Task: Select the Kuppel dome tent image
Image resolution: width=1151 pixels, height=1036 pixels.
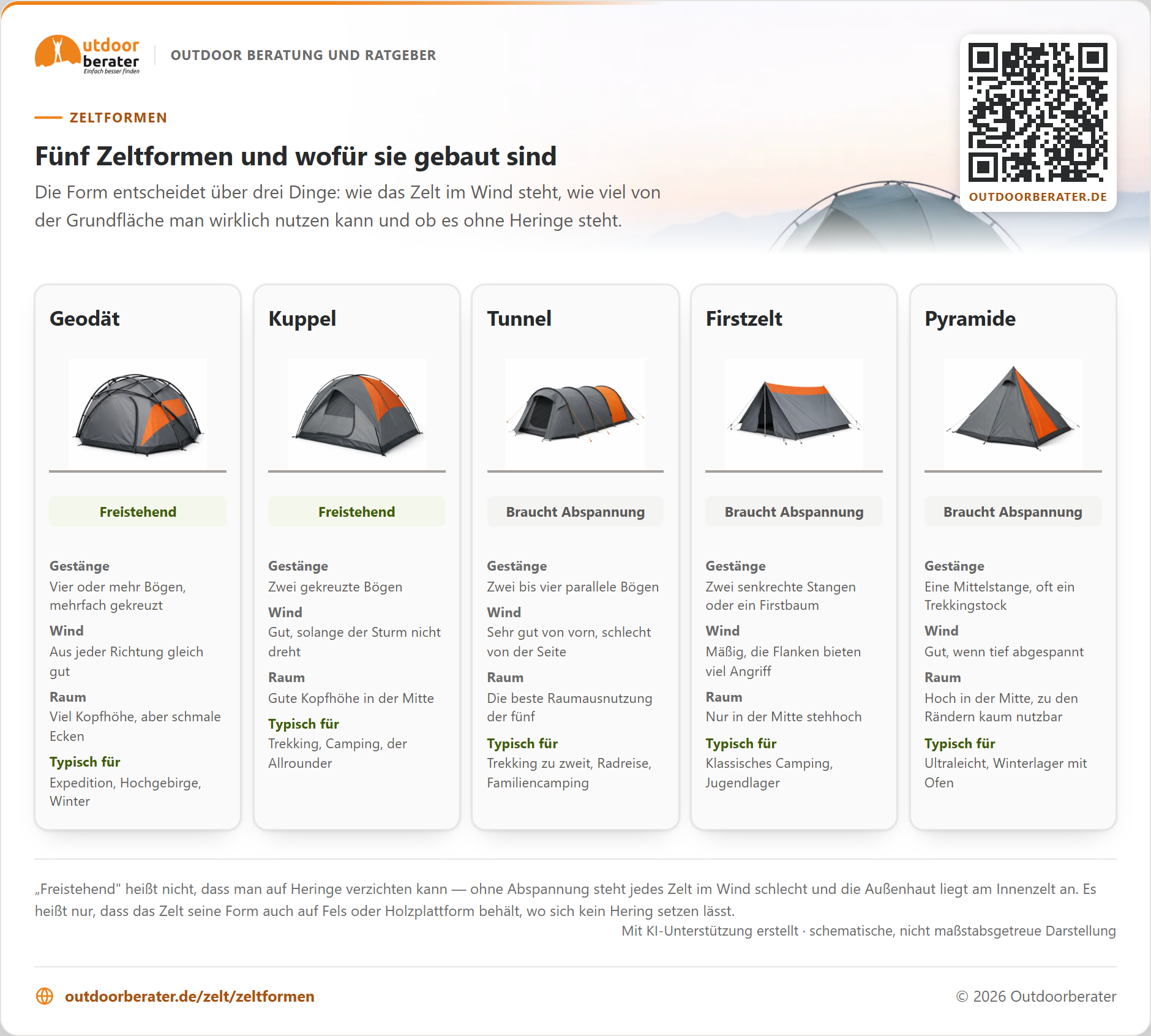Action: (x=357, y=414)
